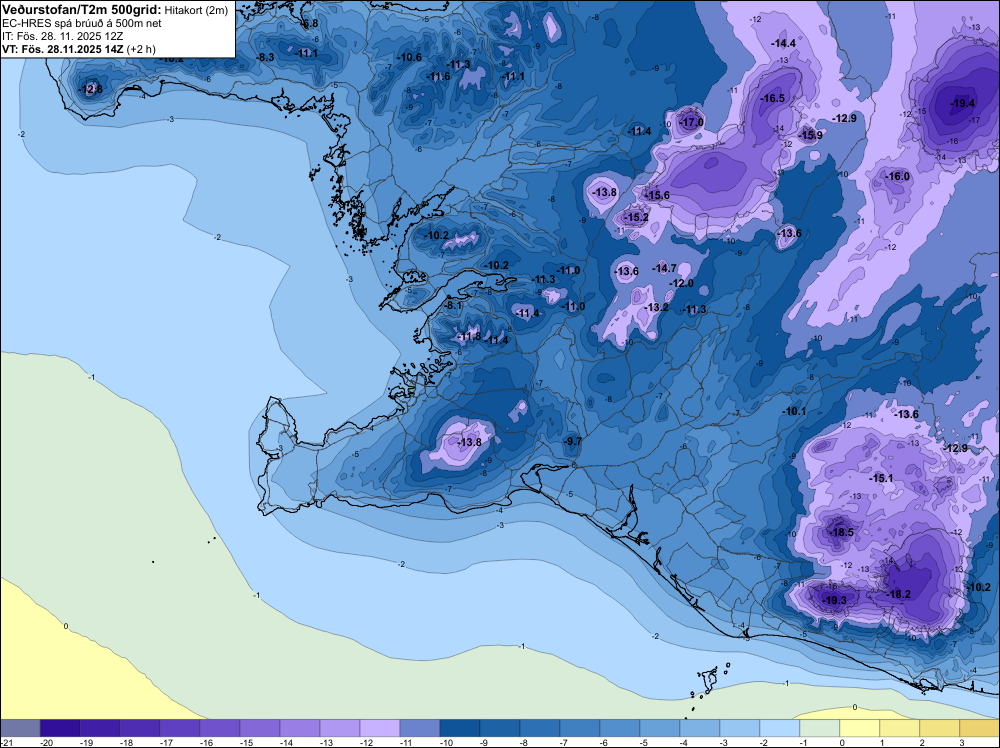Click the -8.3 temperature value

click(x=265, y=57)
